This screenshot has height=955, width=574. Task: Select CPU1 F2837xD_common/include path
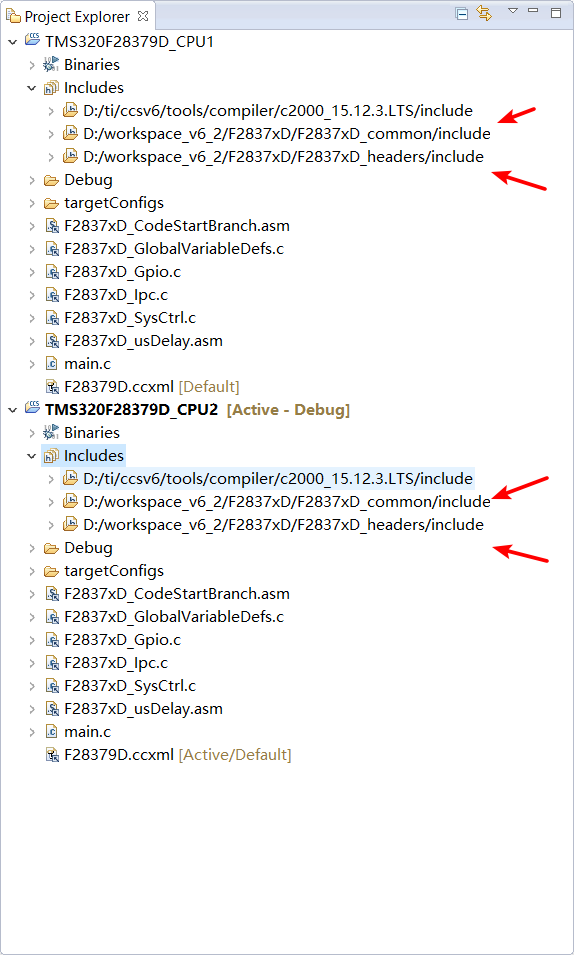pyautogui.click(x=287, y=133)
